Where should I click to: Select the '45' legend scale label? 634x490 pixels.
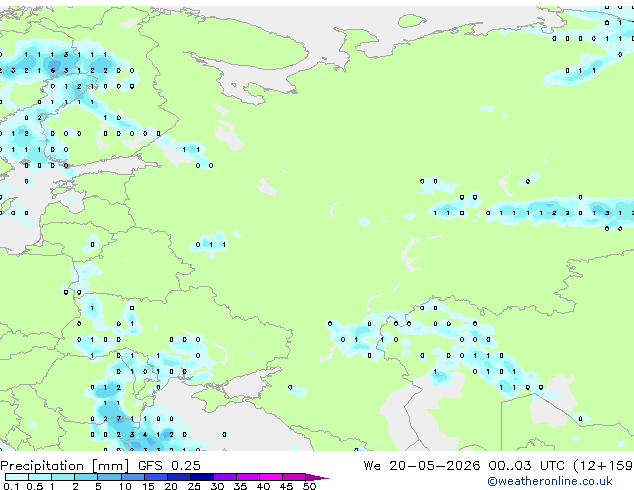tap(286, 486)
